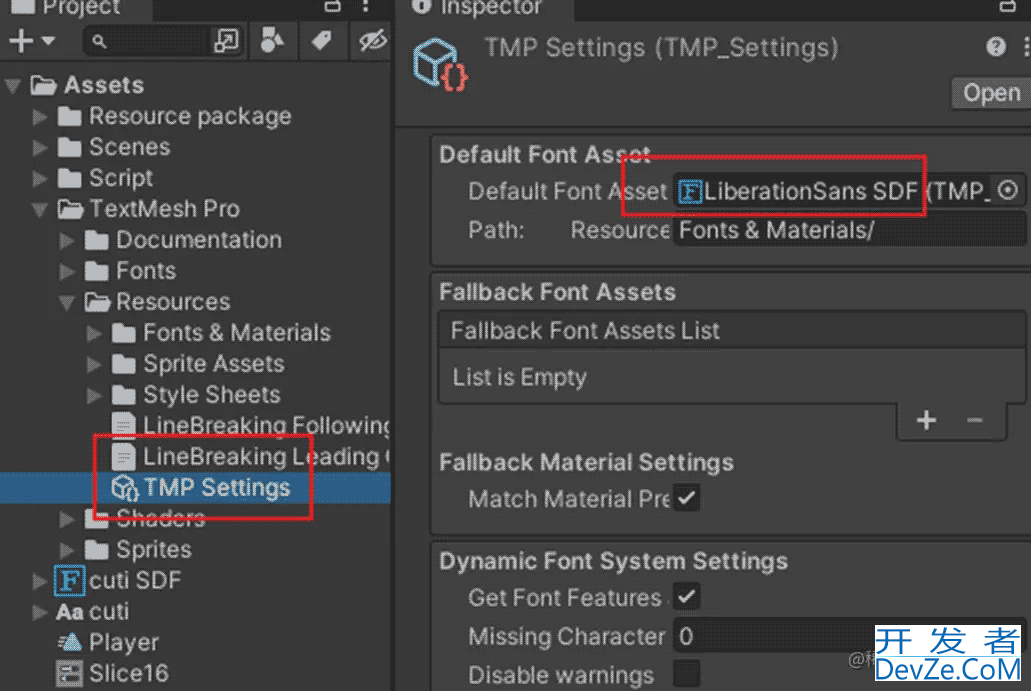Add entry to Fallback Font Assets list
This screenshot has height=691, width=1031.
point(926,419)
